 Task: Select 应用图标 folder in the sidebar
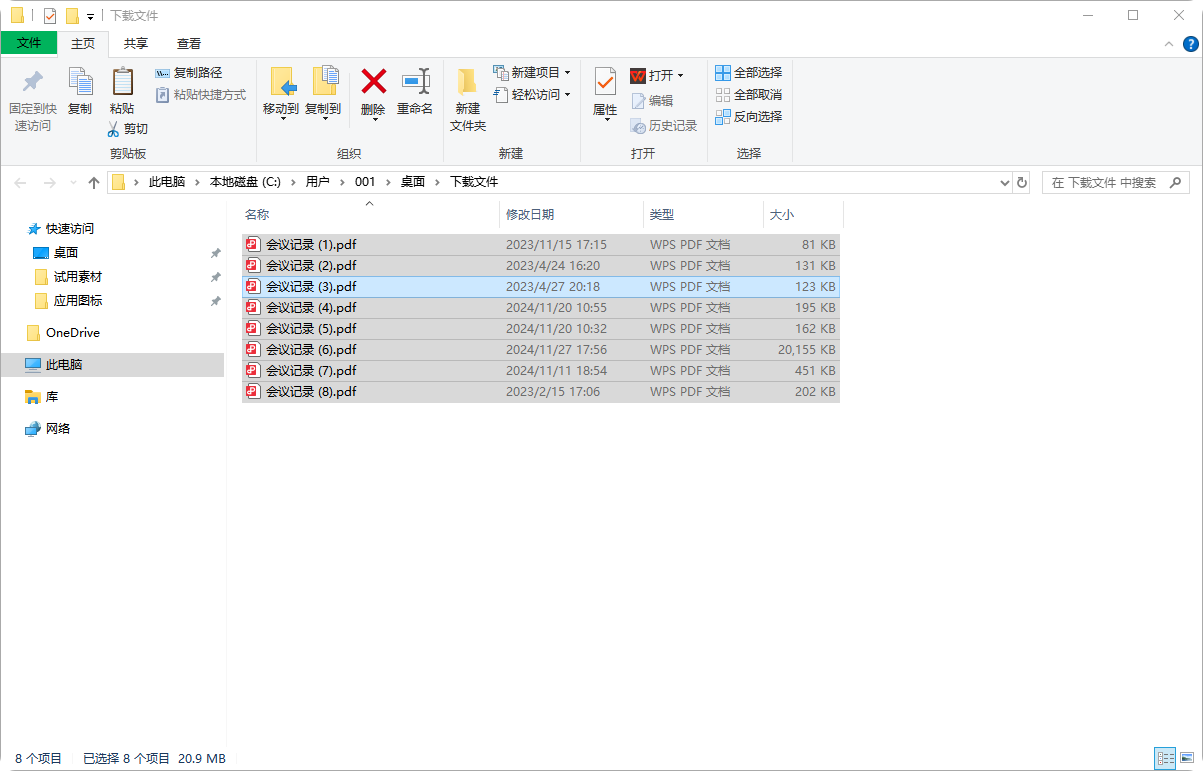tap(78, 301)
